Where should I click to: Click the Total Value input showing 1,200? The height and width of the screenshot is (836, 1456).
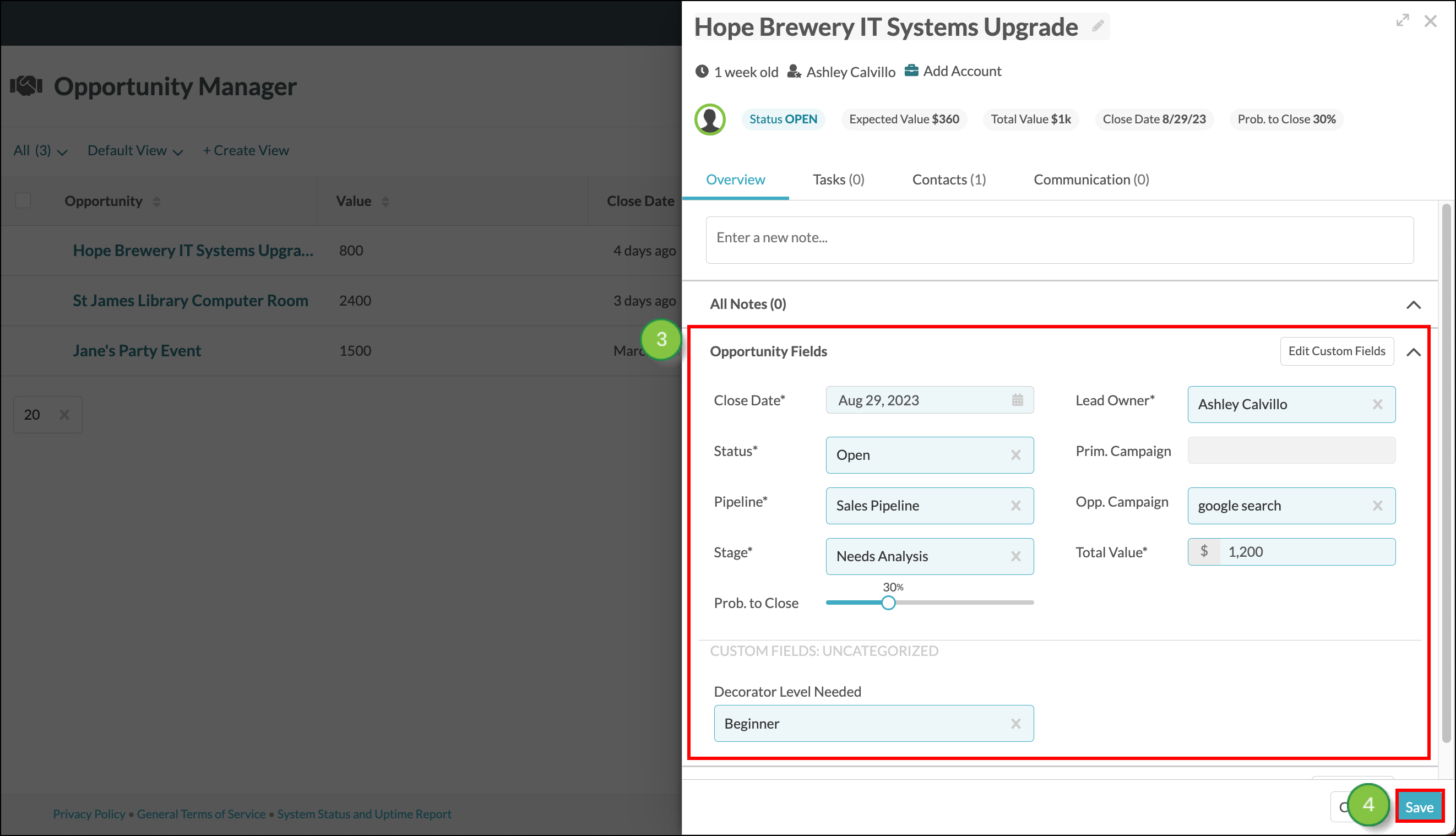point(1307,552)
